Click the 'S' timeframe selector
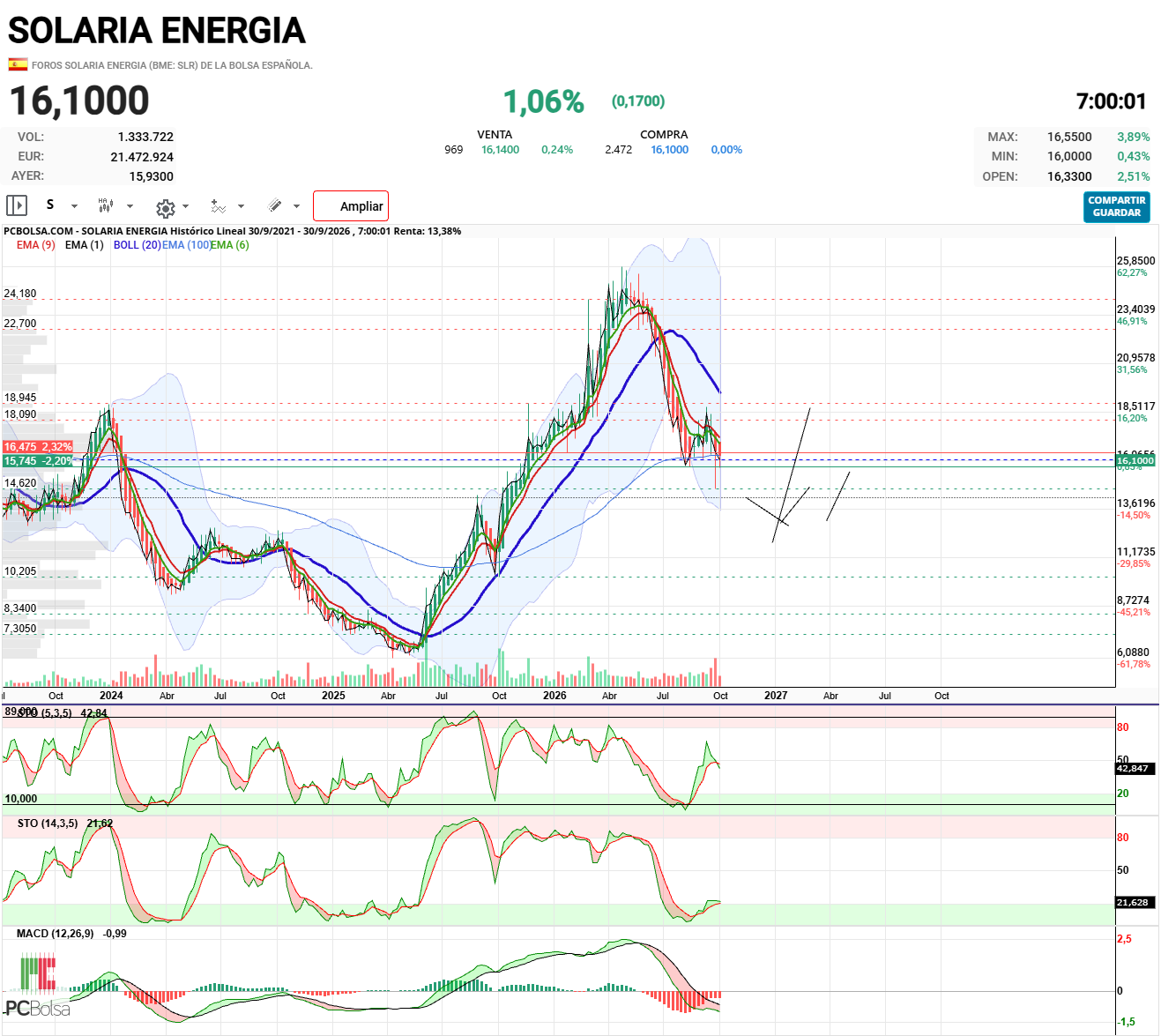 tap(50, 205)
